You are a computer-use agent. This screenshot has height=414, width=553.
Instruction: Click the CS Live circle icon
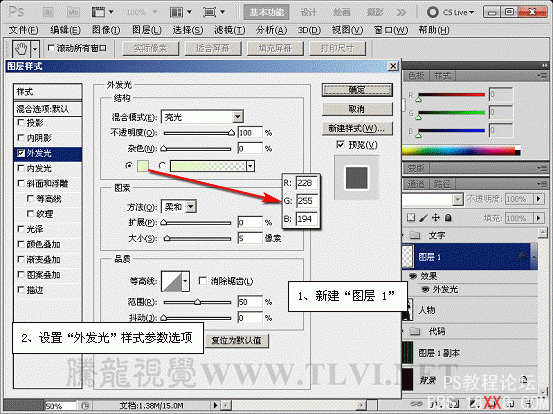tap(432, 12)
